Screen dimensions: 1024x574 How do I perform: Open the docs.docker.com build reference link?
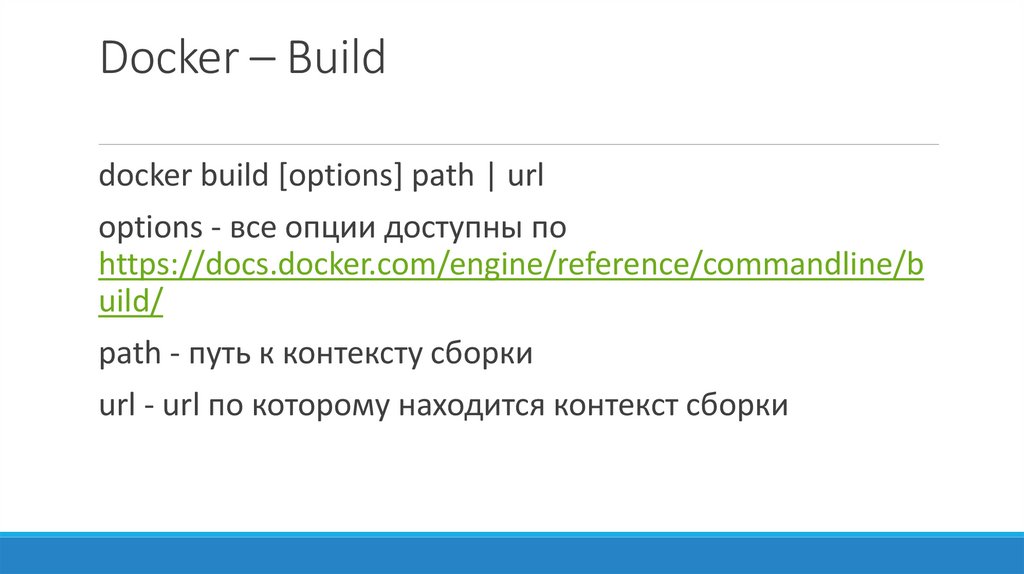pos(510,266)
